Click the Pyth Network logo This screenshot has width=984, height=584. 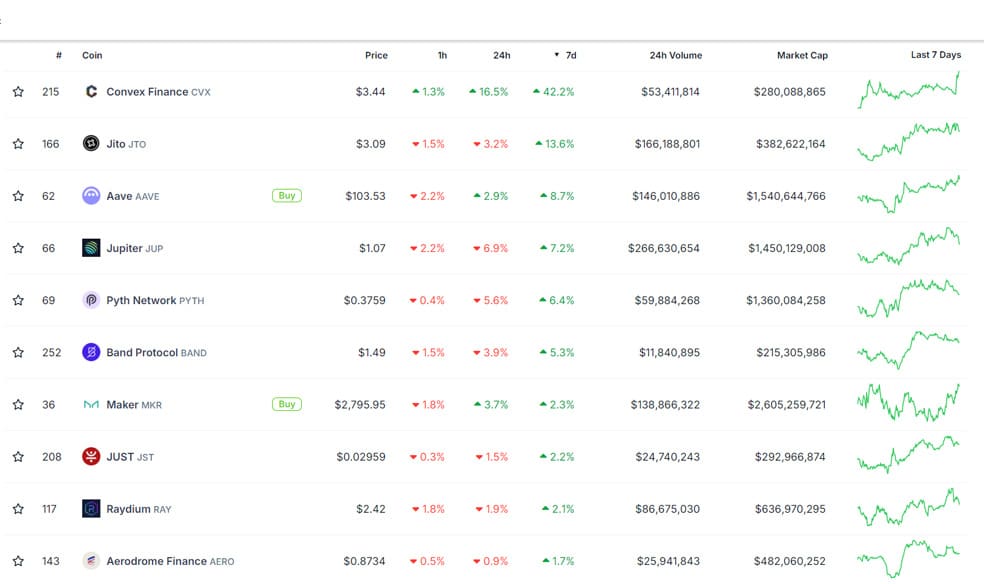pos(91,300)
